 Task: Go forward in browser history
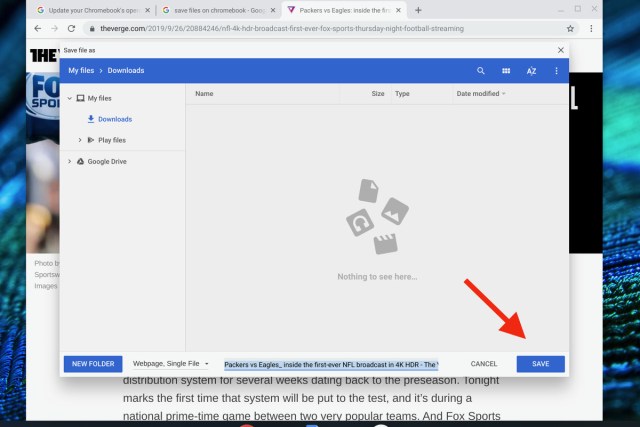55,29
